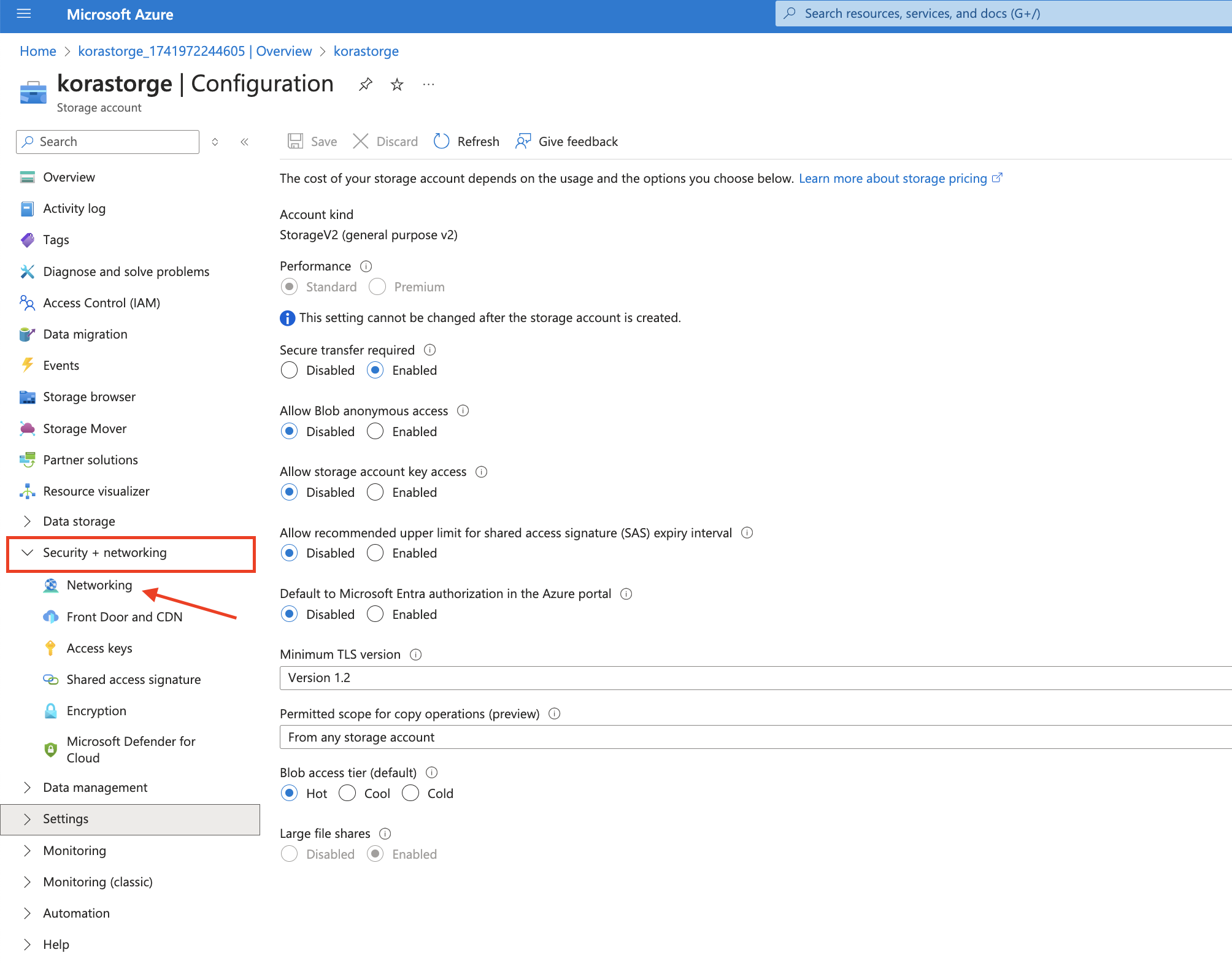Click the sidebar expand/collapse-all arrows icon
Screen dimensions: 1232x963
click(215, 142)
